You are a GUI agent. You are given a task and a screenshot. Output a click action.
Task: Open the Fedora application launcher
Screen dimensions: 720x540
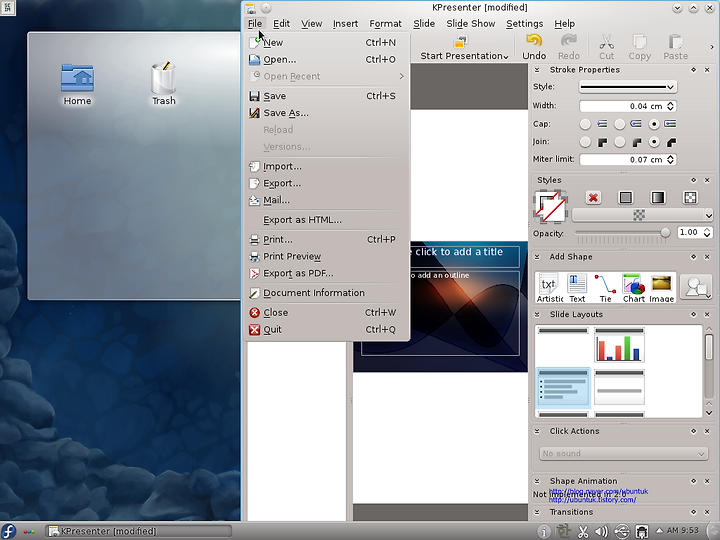(x=8, y=531)
